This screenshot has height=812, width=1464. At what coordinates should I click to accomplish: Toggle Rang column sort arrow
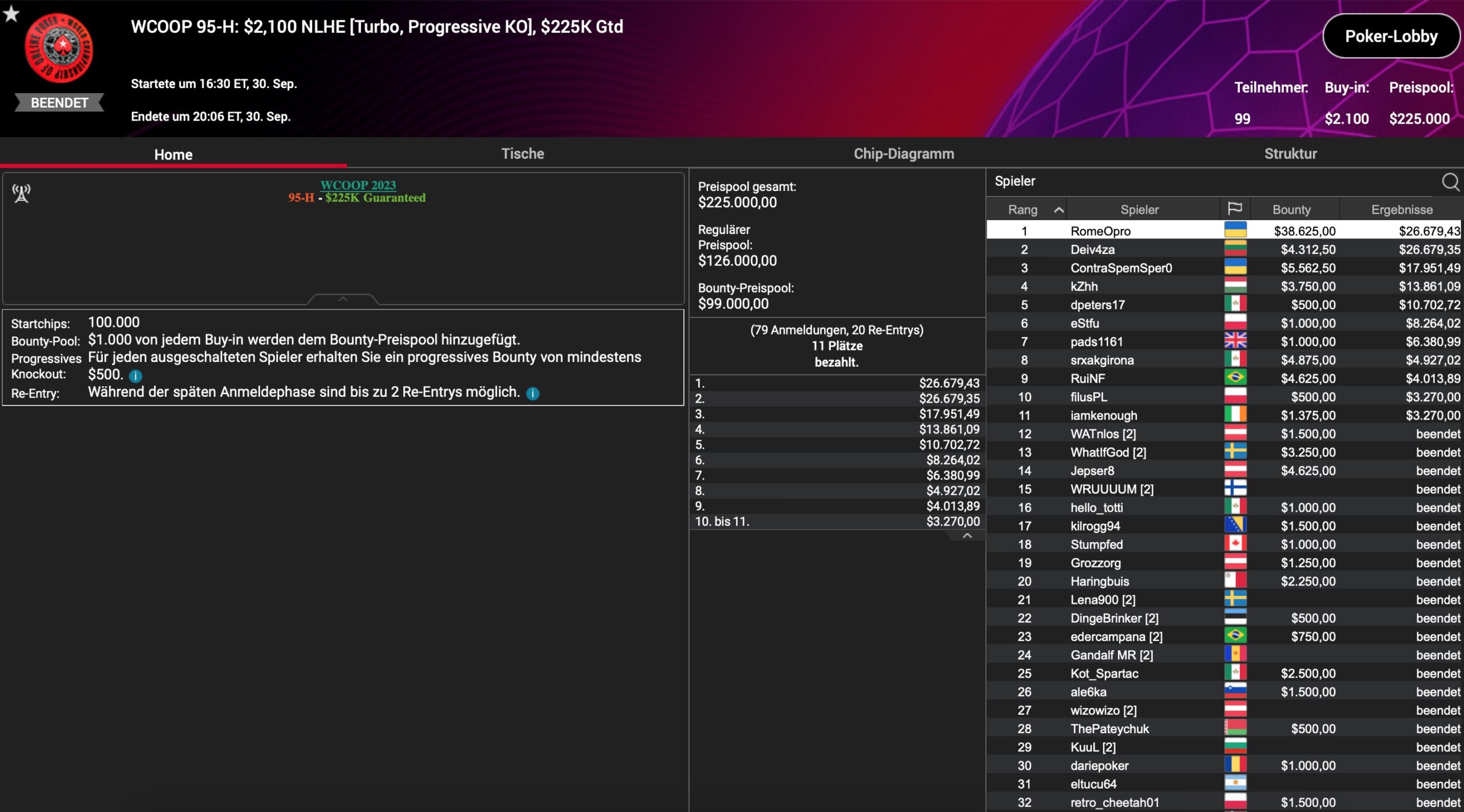coord(1059,210)
